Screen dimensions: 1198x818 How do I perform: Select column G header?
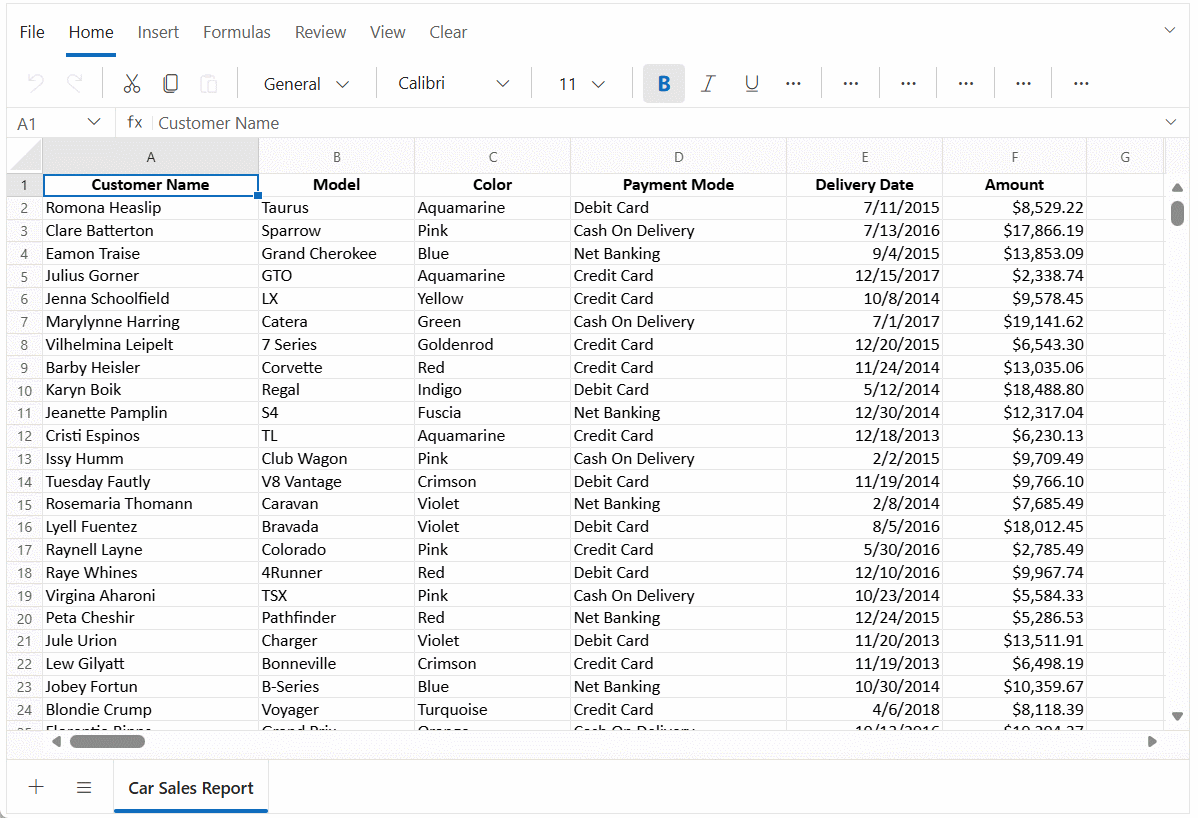click(x=1125, y=157)
